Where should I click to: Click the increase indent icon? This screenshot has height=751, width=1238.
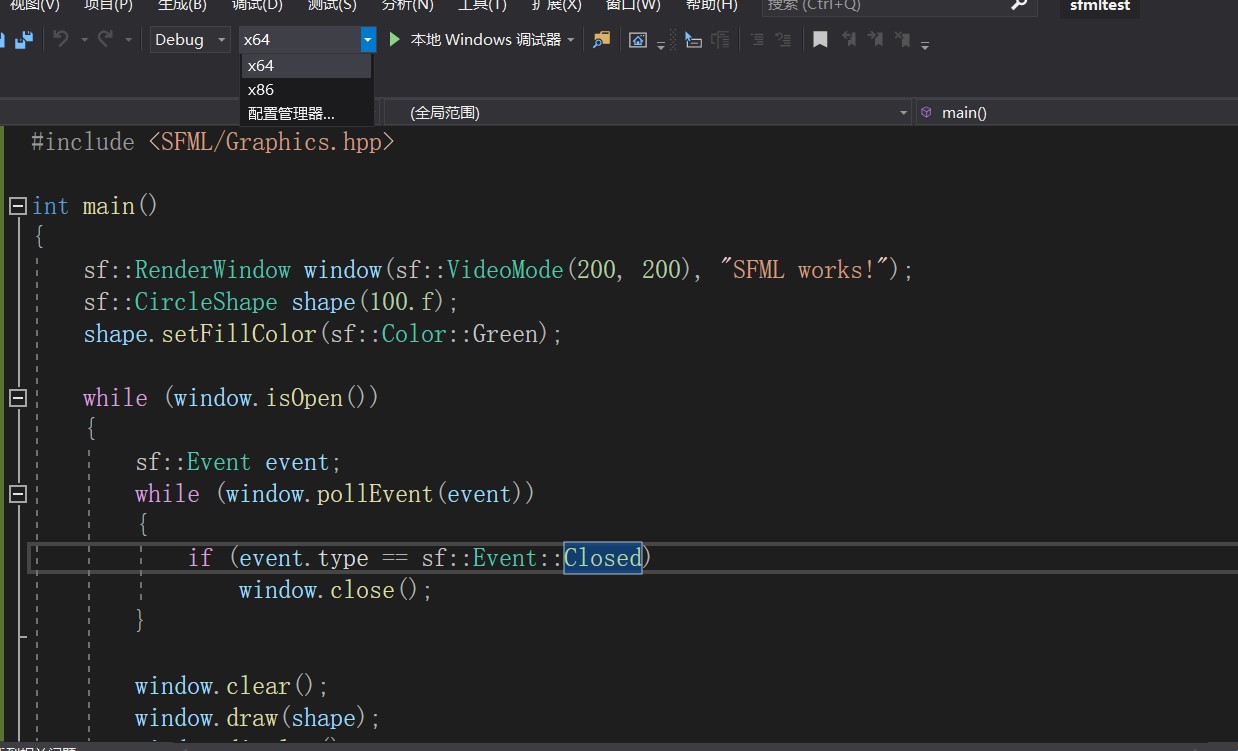pyautogui.click(x=783, y=40)
